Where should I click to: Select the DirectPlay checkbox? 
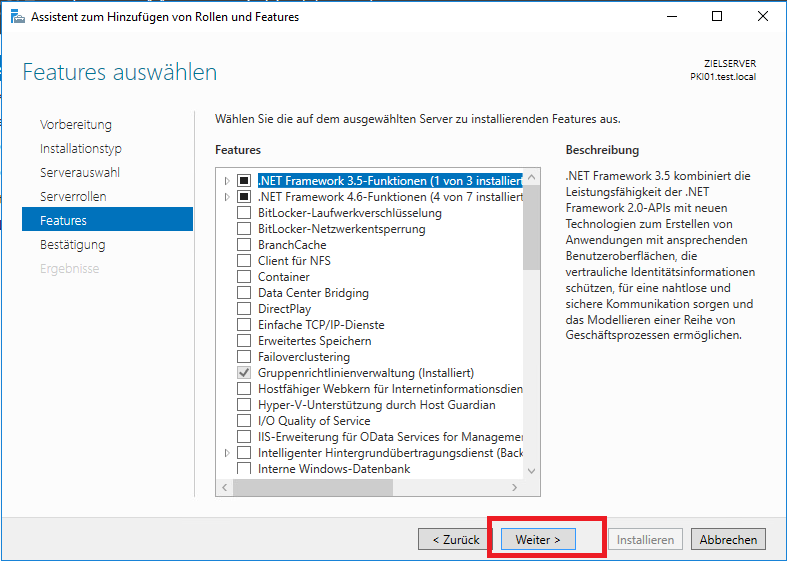point(244,309)
